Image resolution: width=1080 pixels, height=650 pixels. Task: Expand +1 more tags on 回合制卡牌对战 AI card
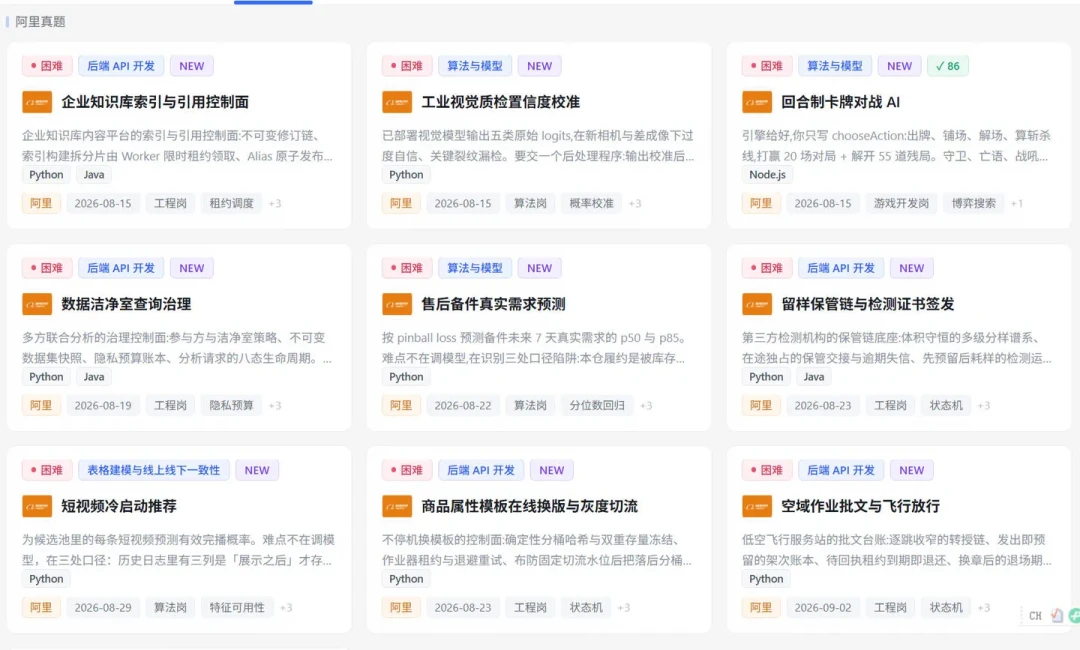[x=1017, y=203]
